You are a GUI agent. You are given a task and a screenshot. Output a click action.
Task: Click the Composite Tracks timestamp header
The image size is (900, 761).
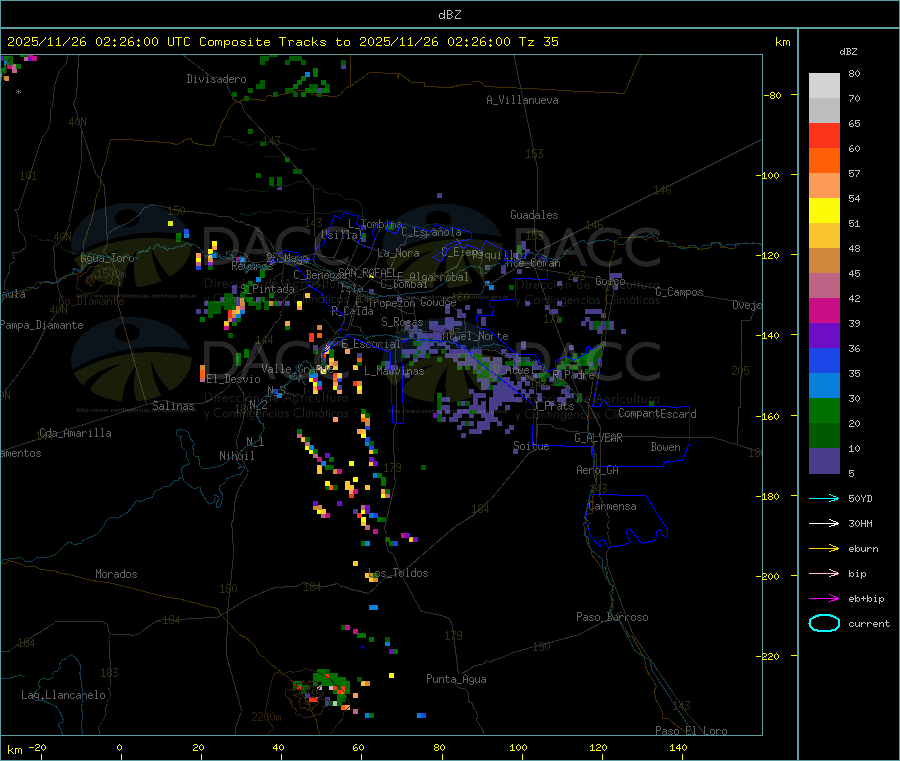tap(282, 42)
